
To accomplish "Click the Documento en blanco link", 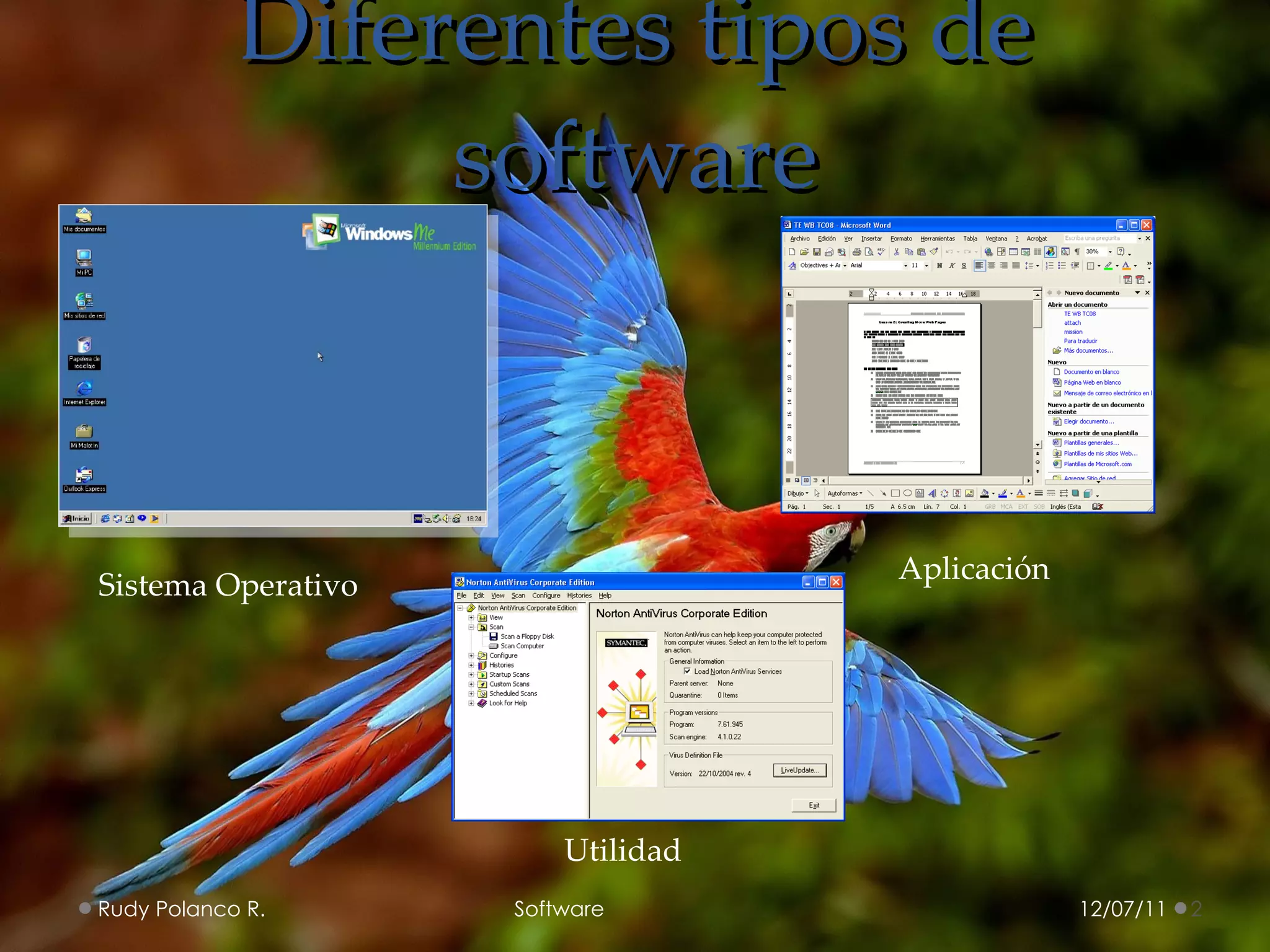I will tap(1091, 372).
